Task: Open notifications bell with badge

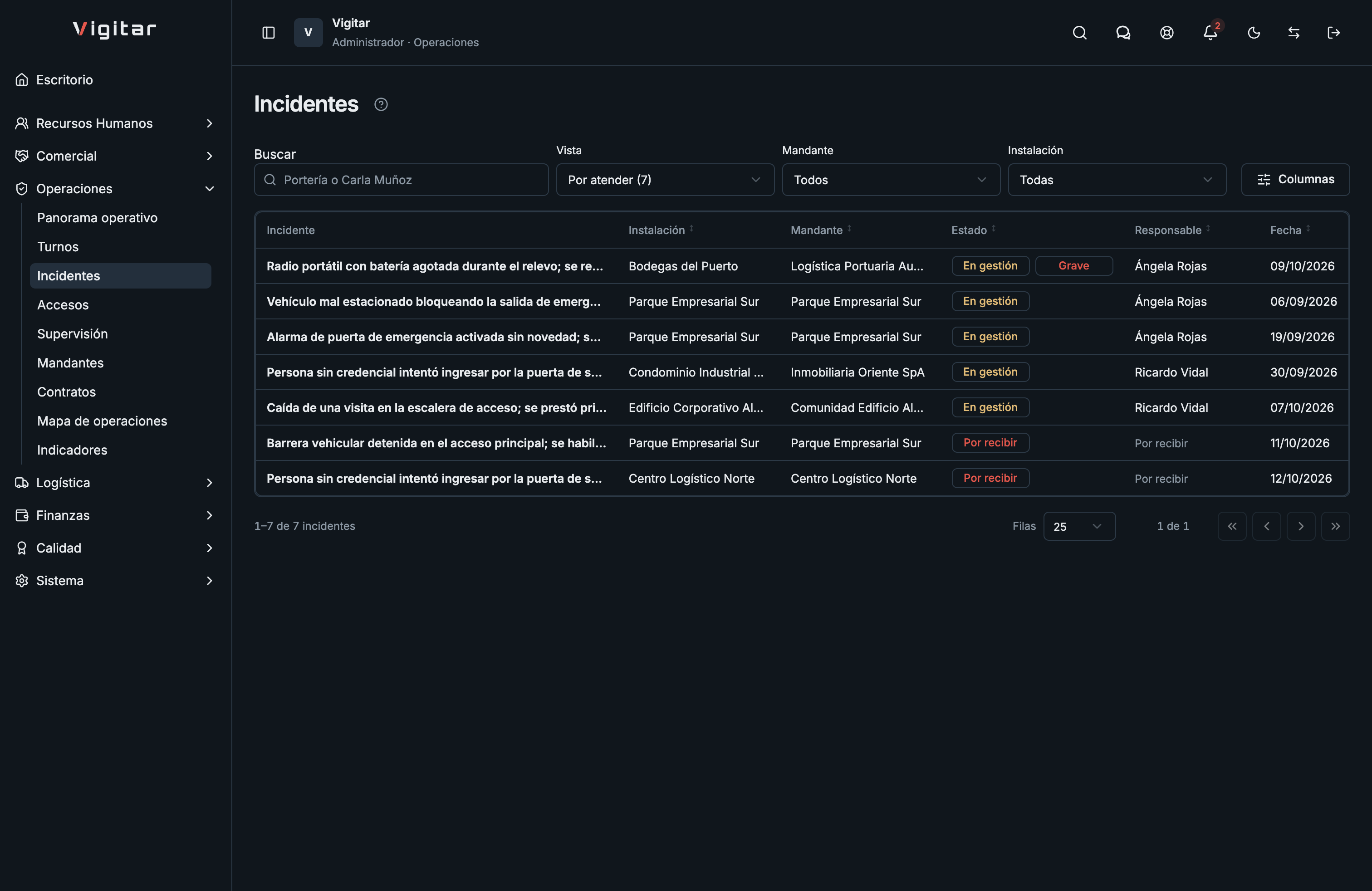Action: pos(1210,33)
